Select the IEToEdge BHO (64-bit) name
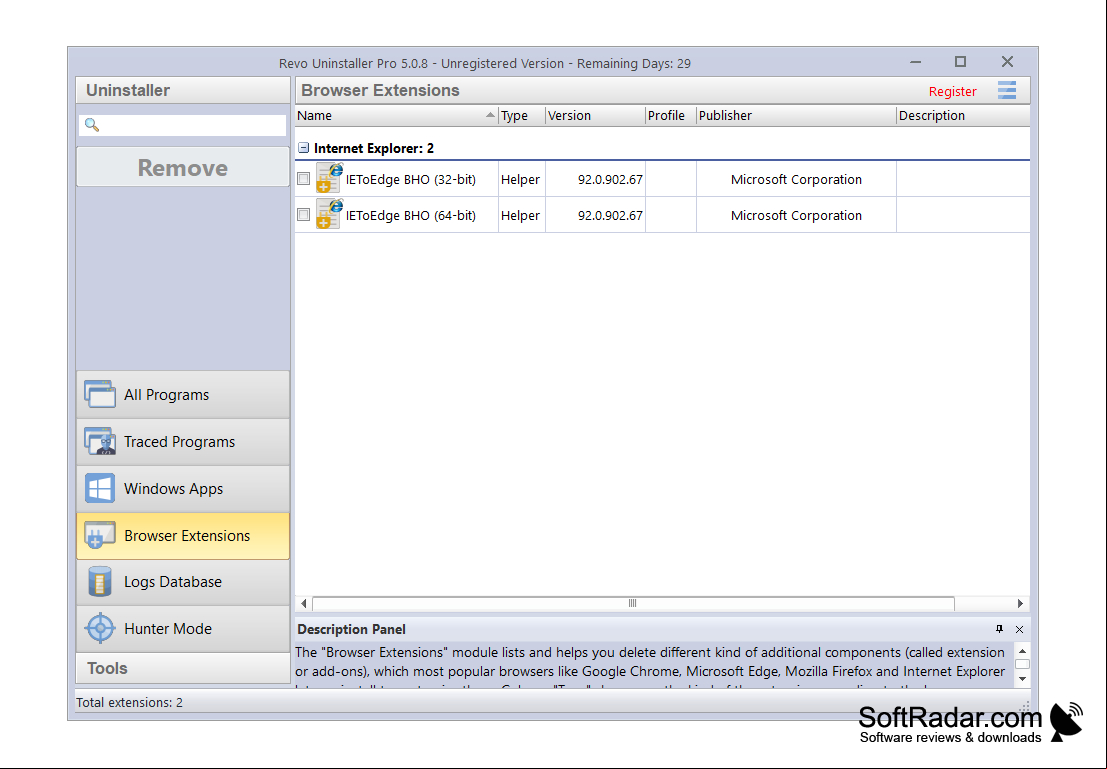Image resolution: width=1107 pixels, height=769 pixels. [x=410, y=215]
